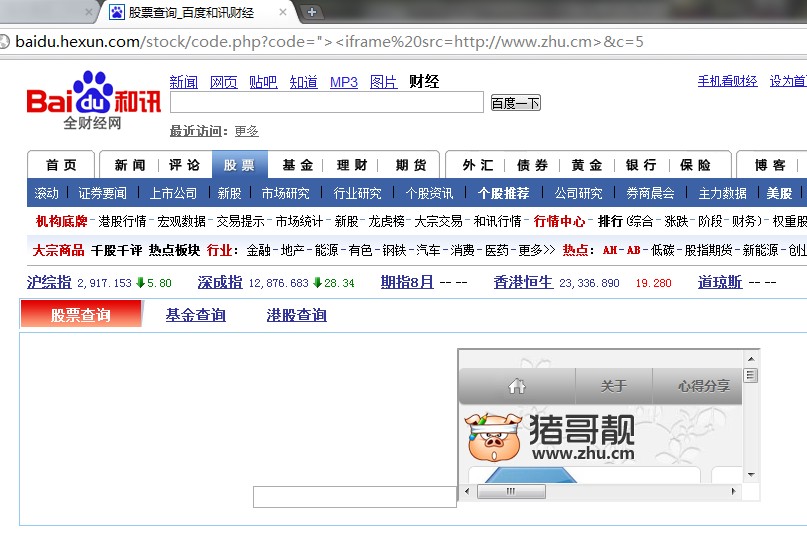The height and width of the screenshot is (541, 807).
Task: Click the iframe vertical scrollbar thumb
Action: 751,375
